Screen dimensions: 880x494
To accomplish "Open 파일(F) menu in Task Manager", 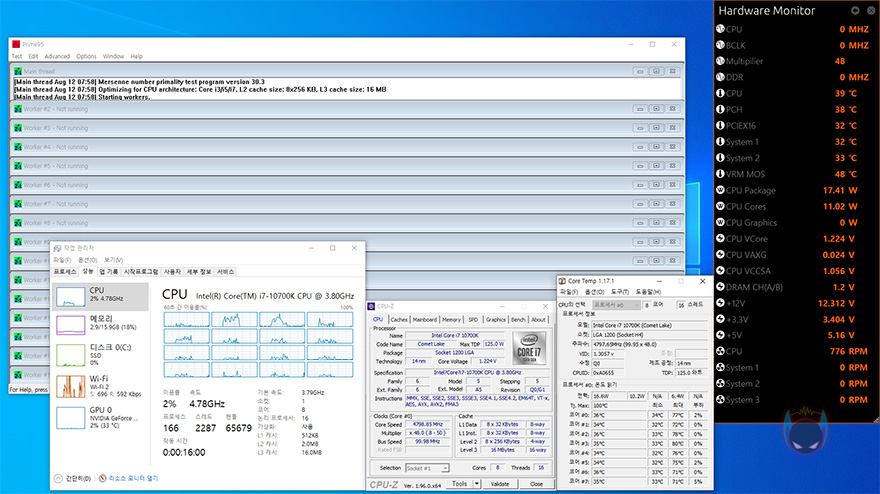I will [x=62, y=260].
